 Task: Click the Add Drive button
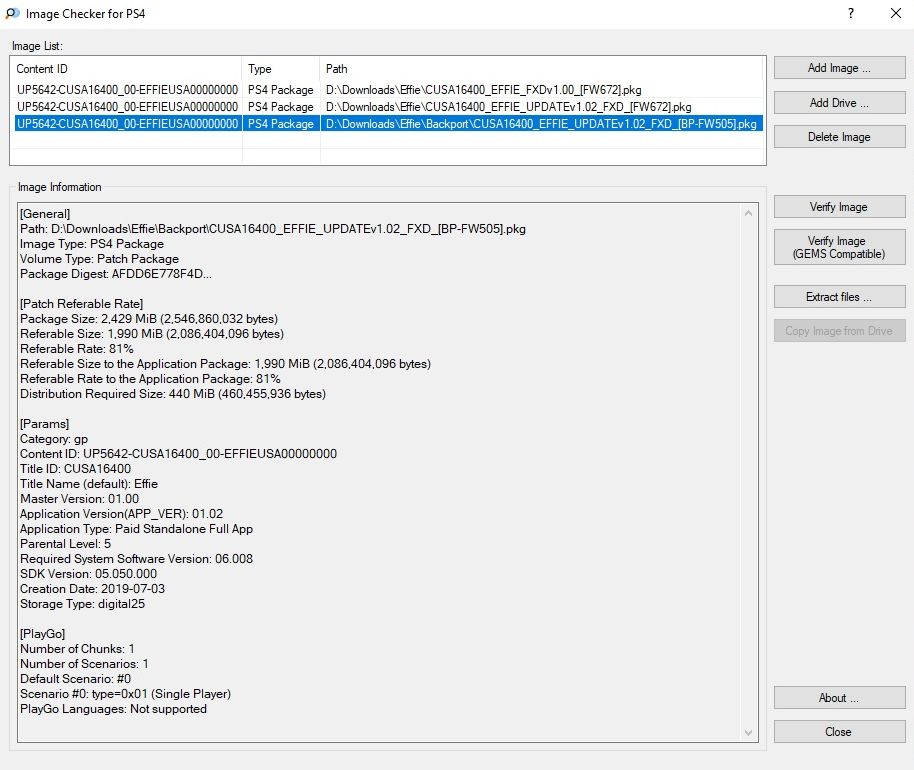[x=839, y=103]
